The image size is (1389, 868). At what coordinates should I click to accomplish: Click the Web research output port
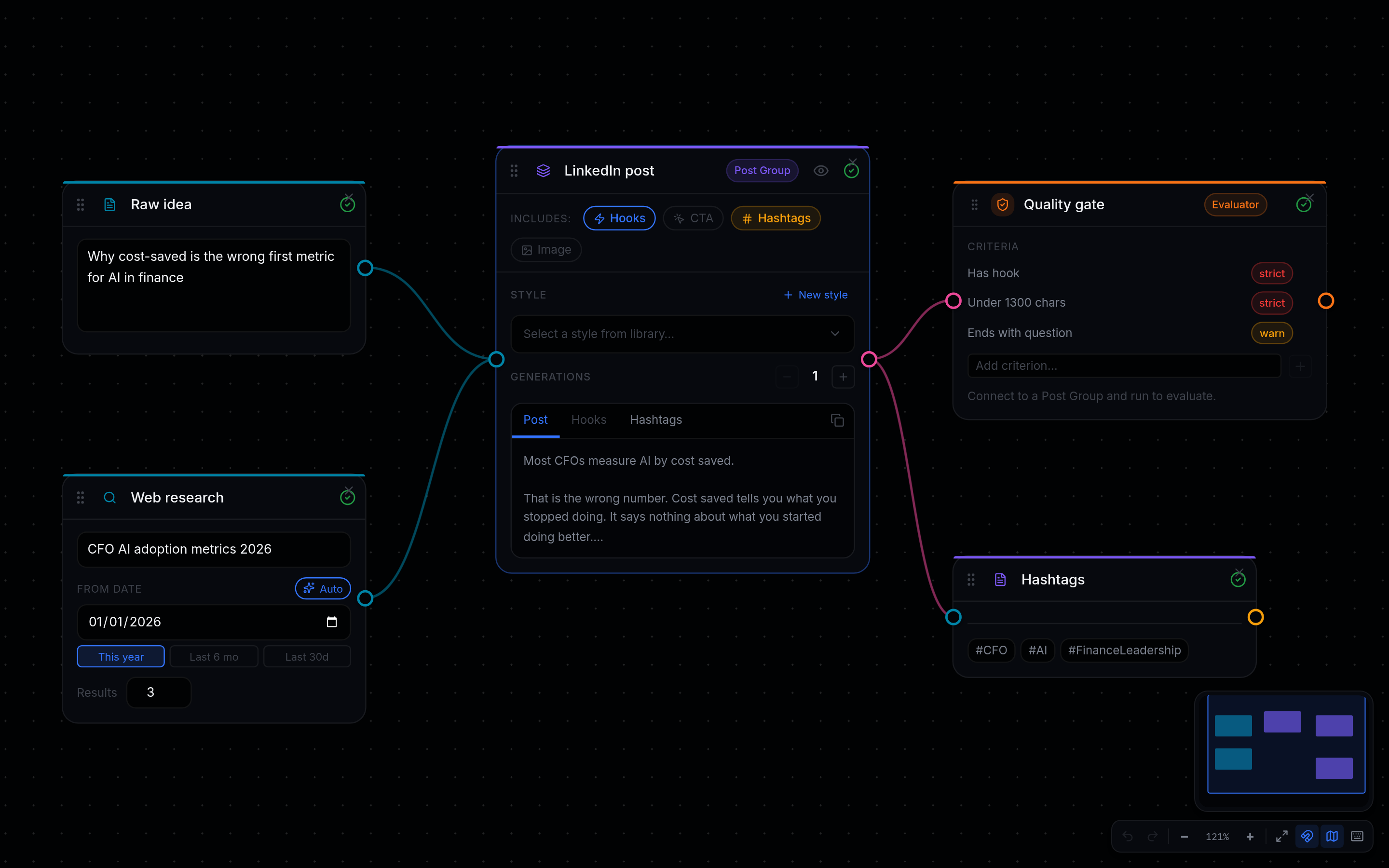(x=365, y=598)
